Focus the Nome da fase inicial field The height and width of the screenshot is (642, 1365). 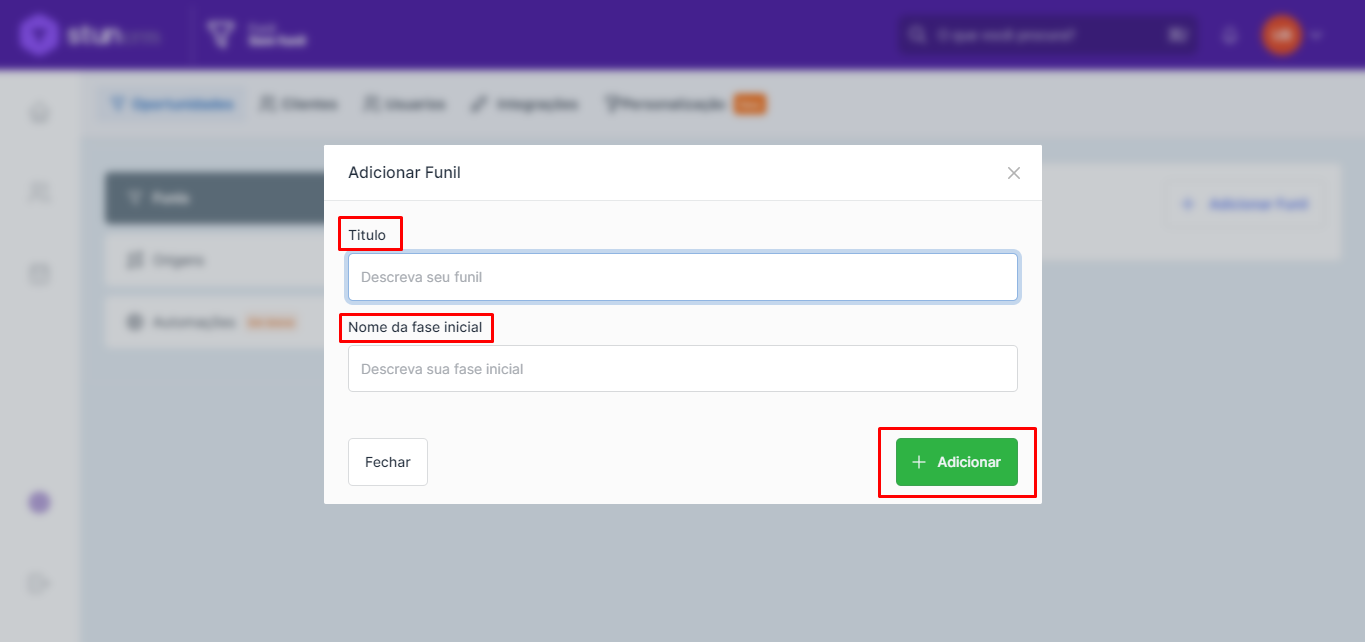682,369
